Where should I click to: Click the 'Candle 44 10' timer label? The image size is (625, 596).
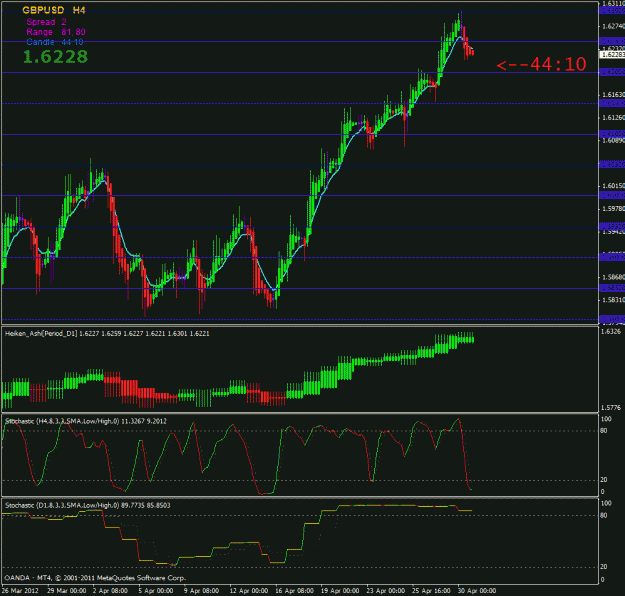[x=55, y=42]
